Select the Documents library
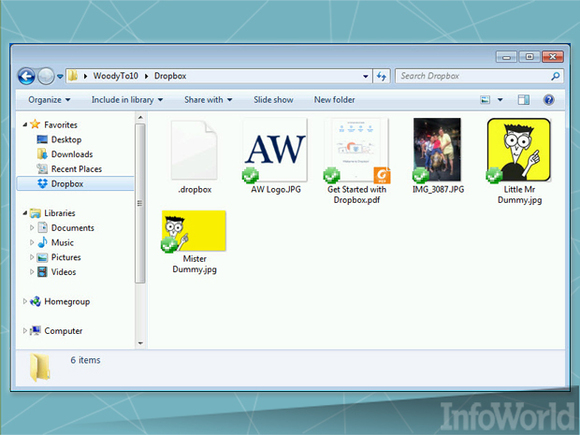The image size is (580, 435). tap(72, 228)
